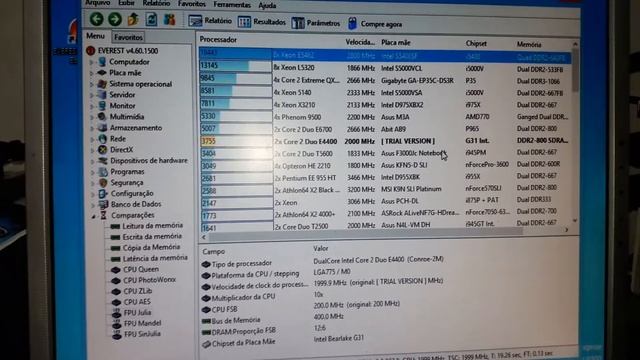640x360 pixels.
Task: Open the Exibir menu
Action: tap(126, 3)
